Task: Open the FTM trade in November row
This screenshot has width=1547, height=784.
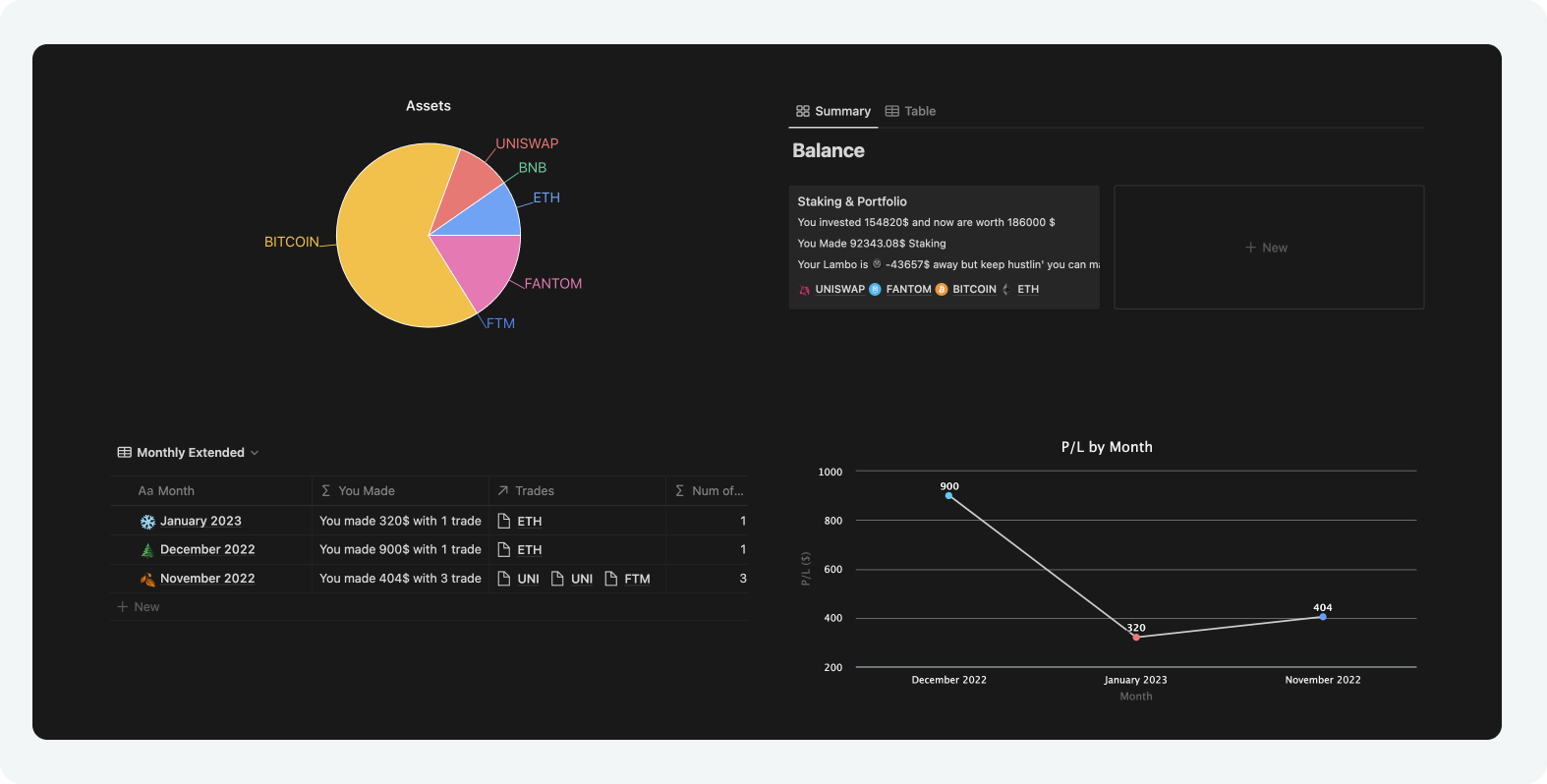Action: click(627, 579)
